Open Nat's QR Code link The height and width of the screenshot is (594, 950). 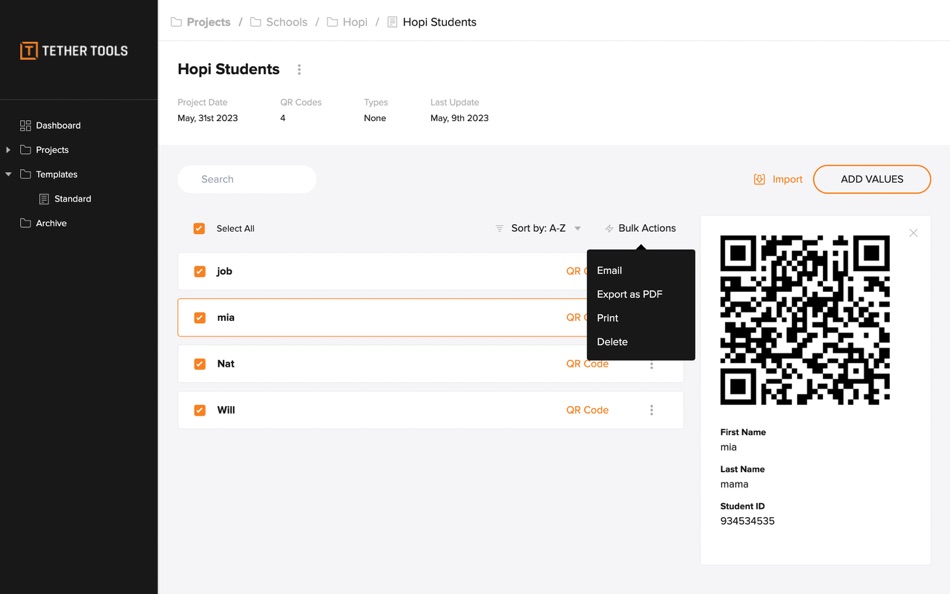pos(587,365)
